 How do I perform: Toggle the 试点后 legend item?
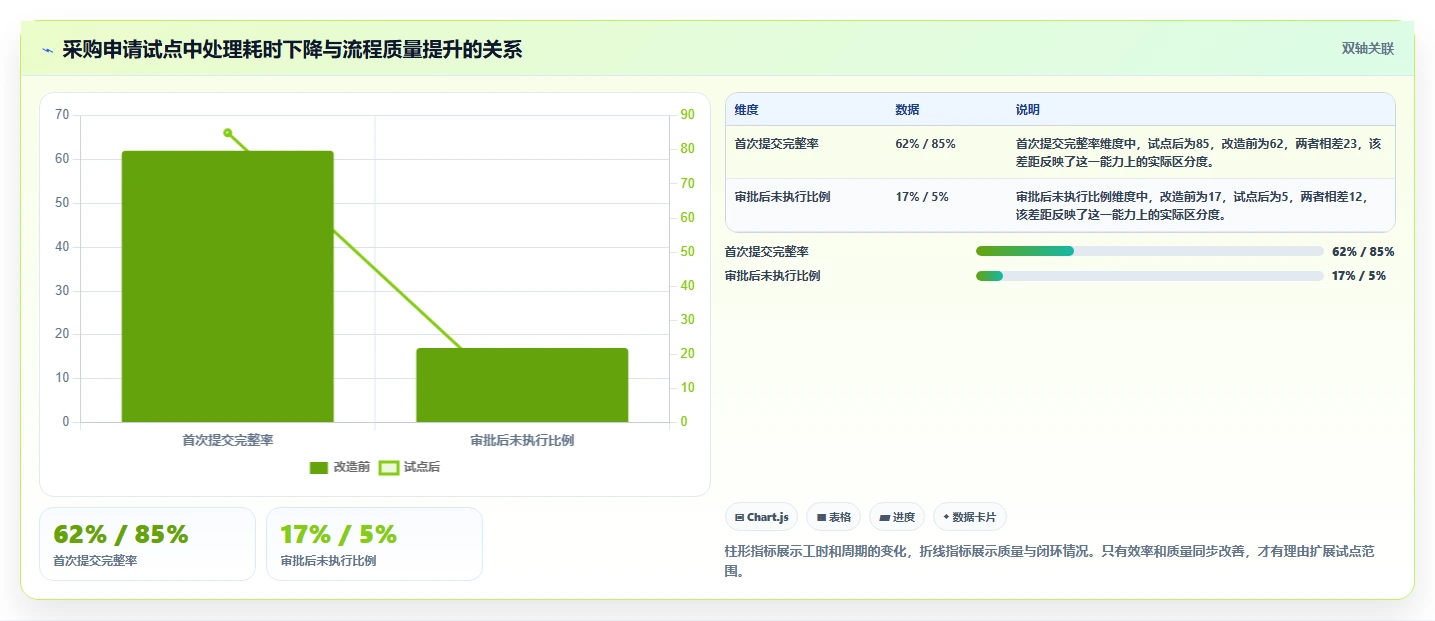click(x=410, y=467)
